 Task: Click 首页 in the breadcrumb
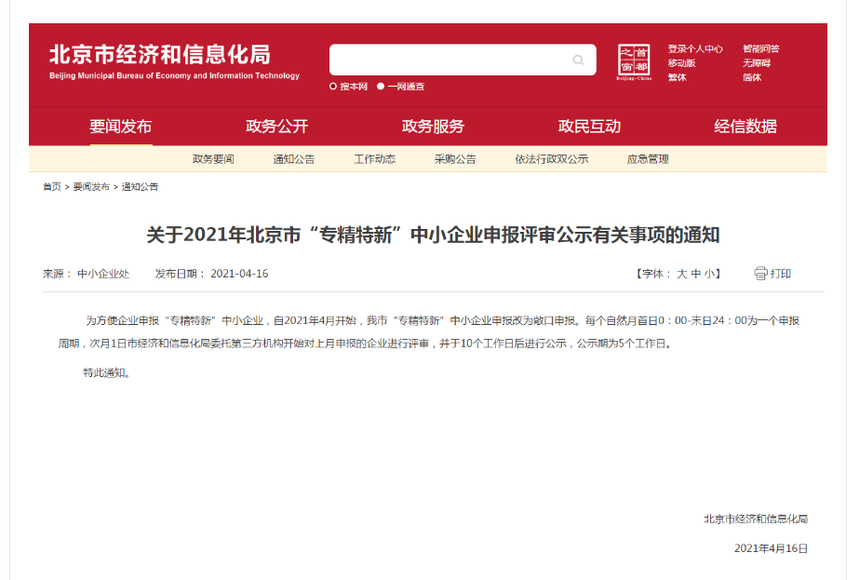pos(52,187)
